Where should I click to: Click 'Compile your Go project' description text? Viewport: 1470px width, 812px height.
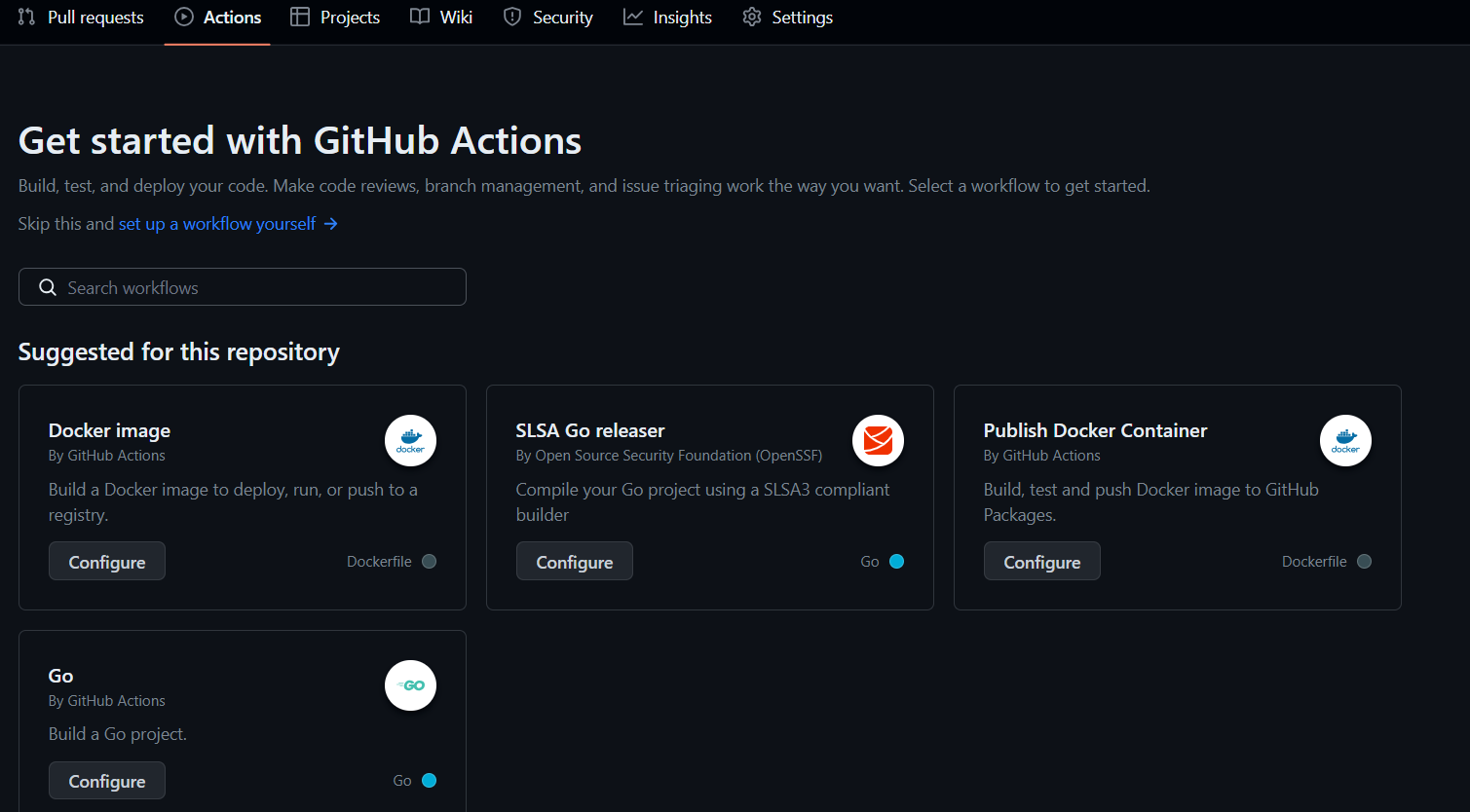click(x=702, y=502)
